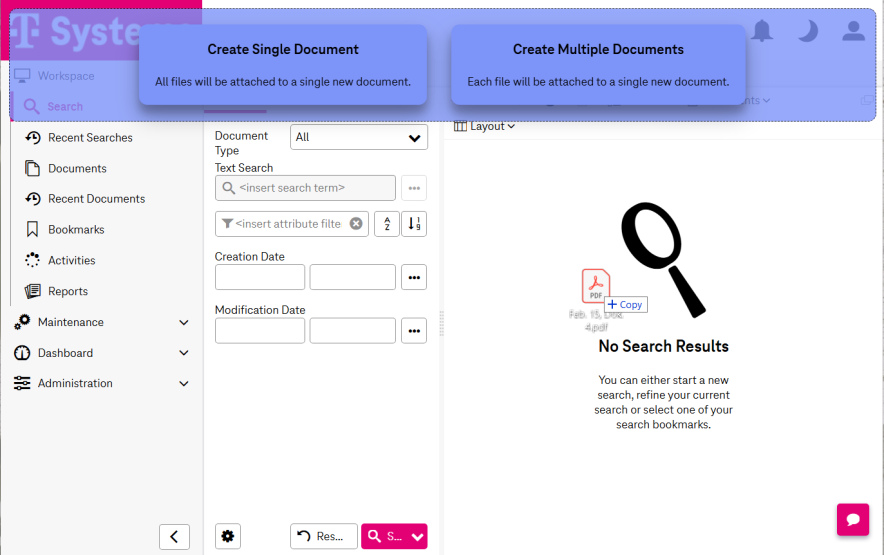Viewport: 884px width, 555px height.
Task: Choose Create Single Document option
Action: coord(283,64)
